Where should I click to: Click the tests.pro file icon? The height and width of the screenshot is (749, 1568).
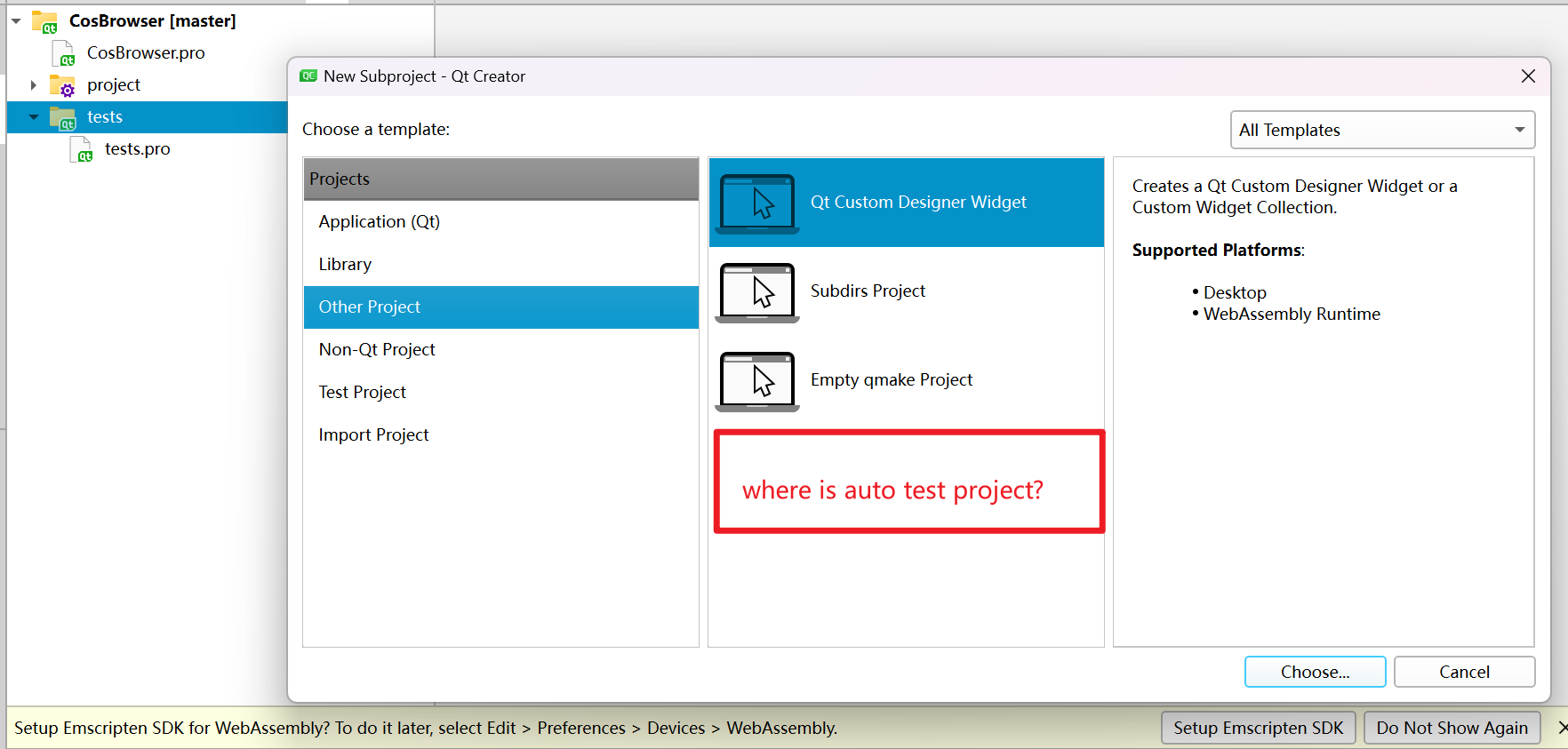[x=81, y=149]
